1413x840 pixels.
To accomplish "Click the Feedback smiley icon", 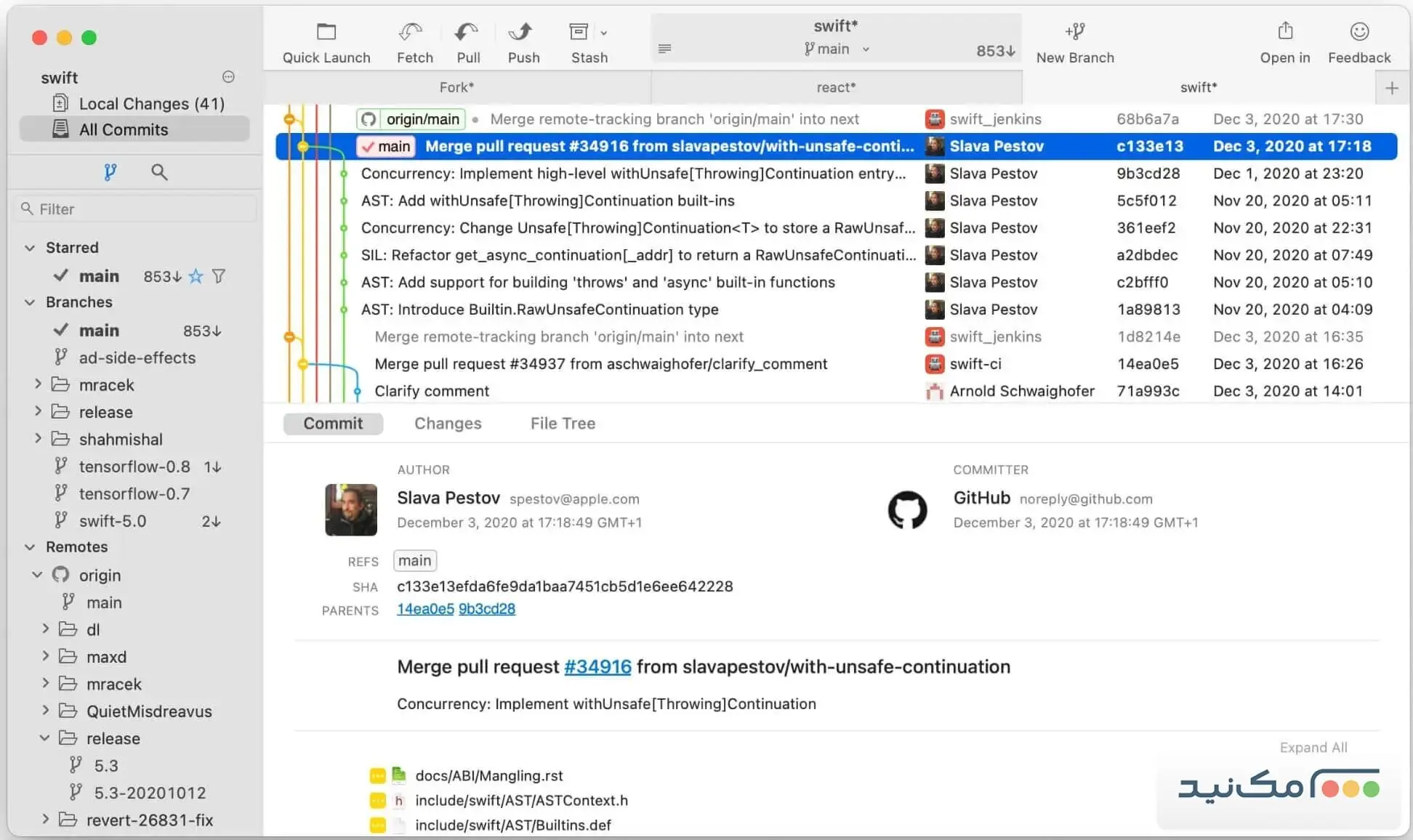I will pos(1358,32).
